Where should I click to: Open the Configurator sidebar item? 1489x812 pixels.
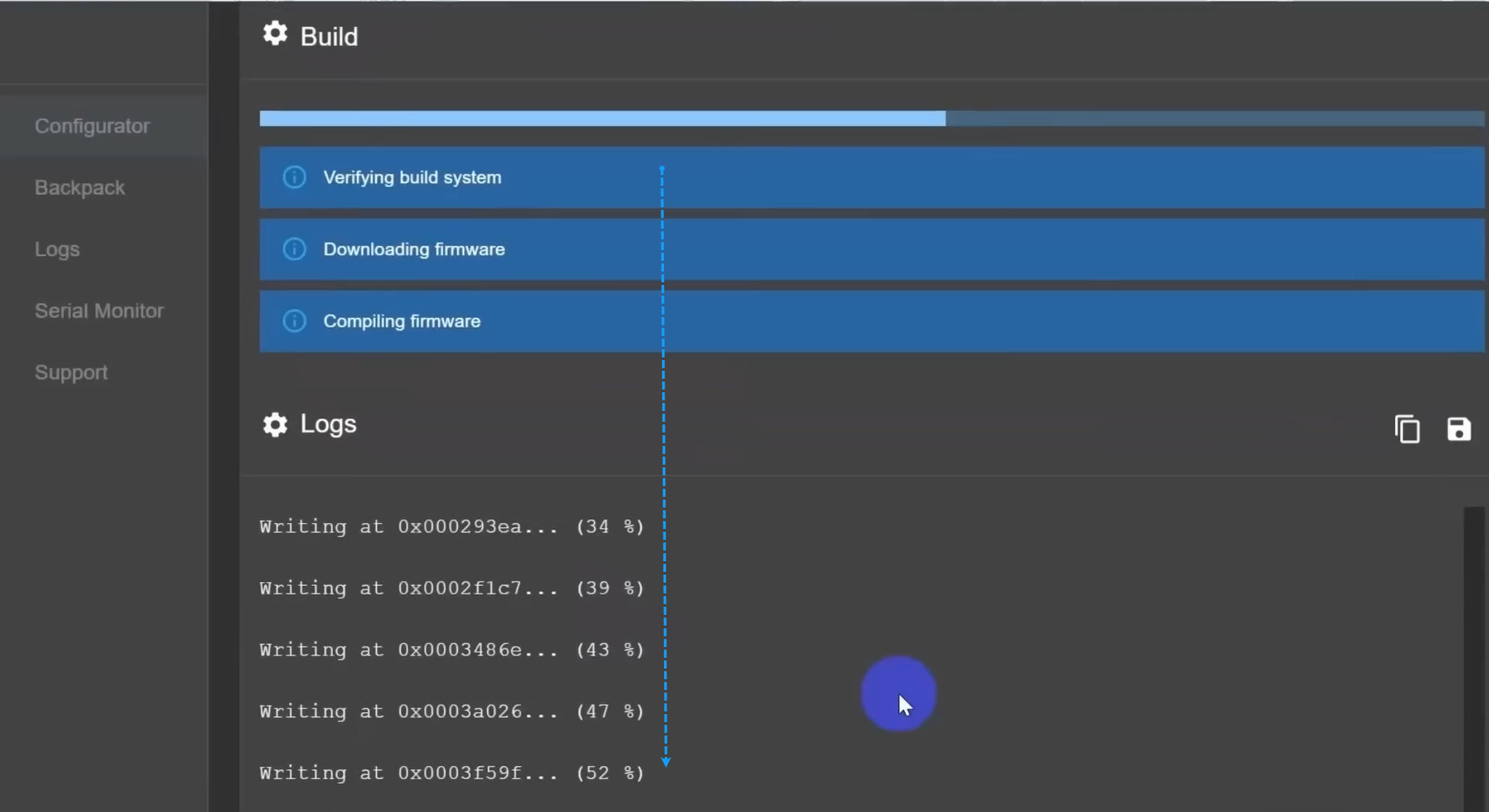point(93,126)
